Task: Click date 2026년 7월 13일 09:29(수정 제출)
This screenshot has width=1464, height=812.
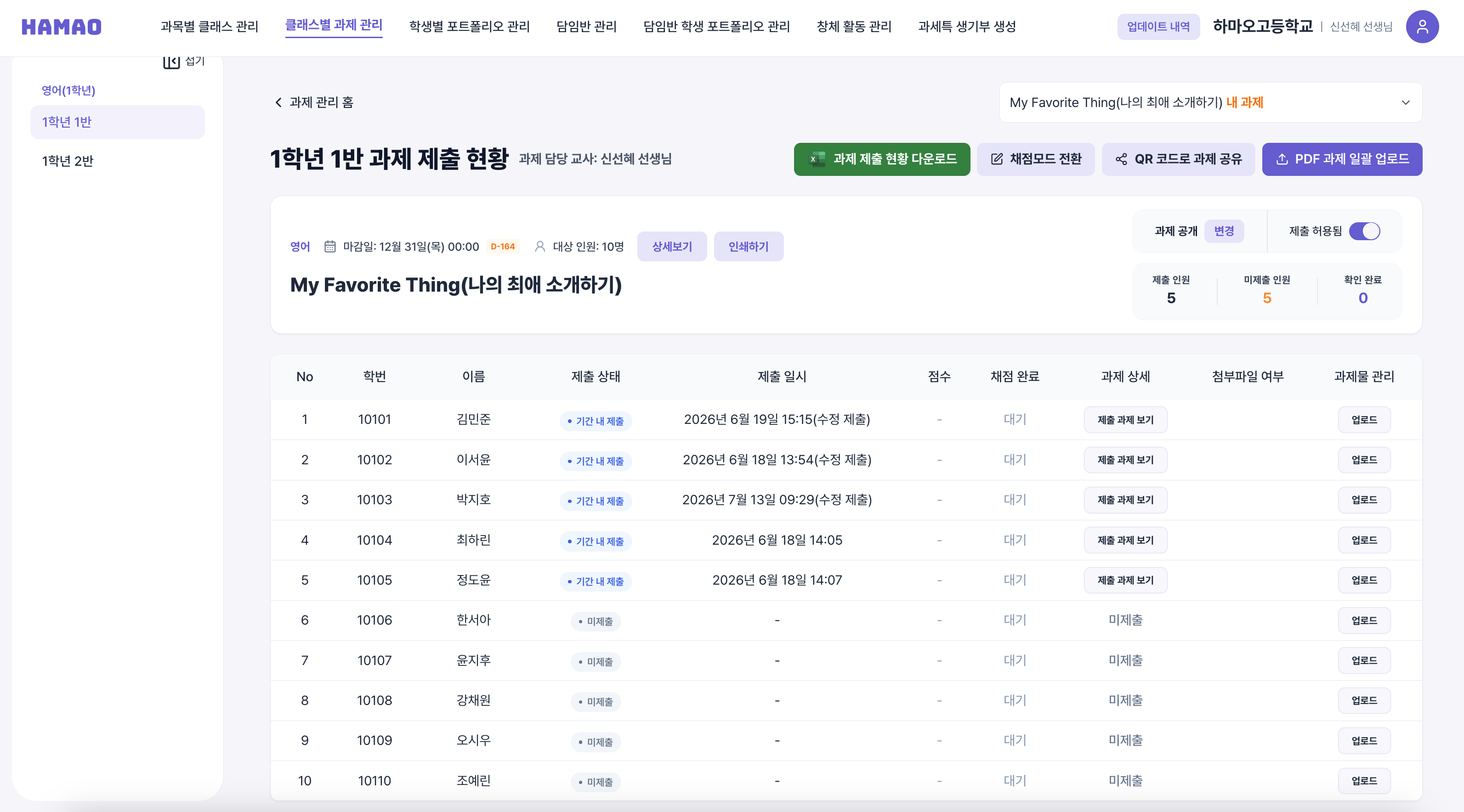Action: 777,500
